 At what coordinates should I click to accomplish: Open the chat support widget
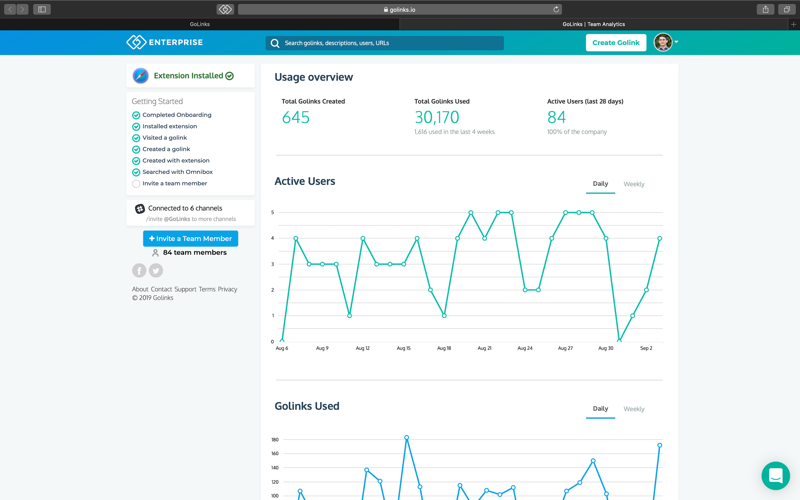pos(776,476)
